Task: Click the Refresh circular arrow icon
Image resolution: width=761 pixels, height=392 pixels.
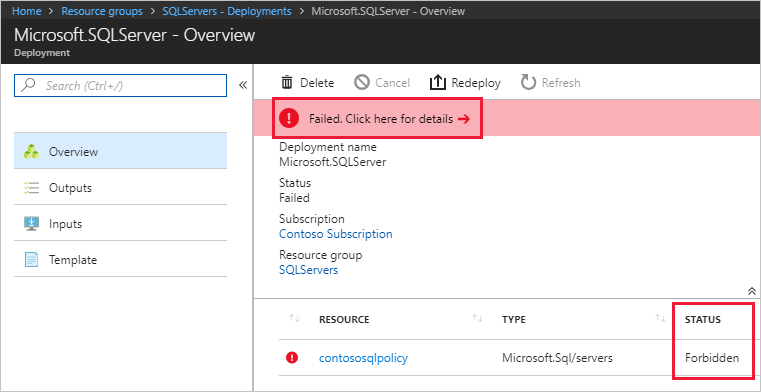Action: pyautogui.click(x=528, y=82)
